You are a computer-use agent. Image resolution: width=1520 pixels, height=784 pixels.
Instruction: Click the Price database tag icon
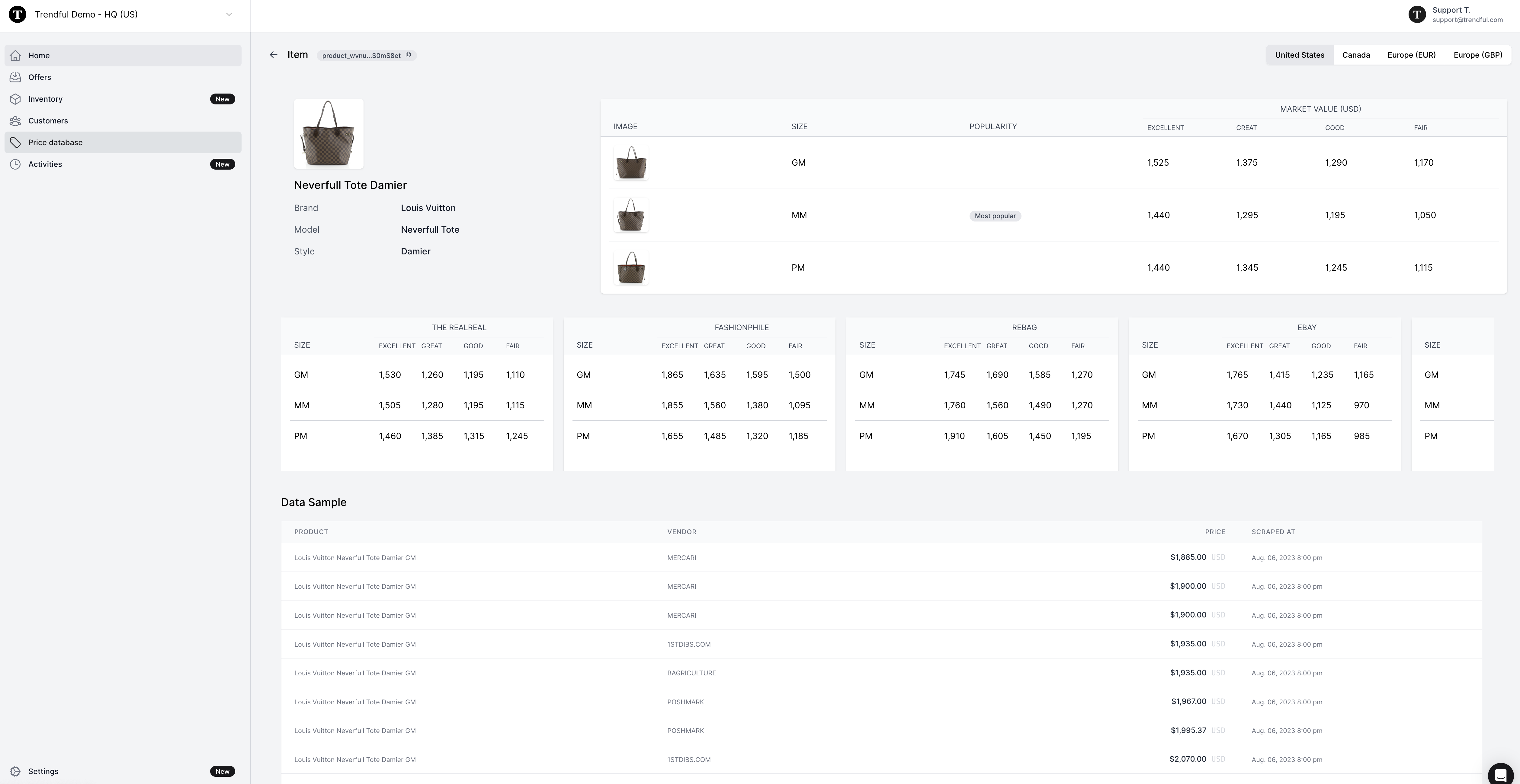tap(15, 143)
